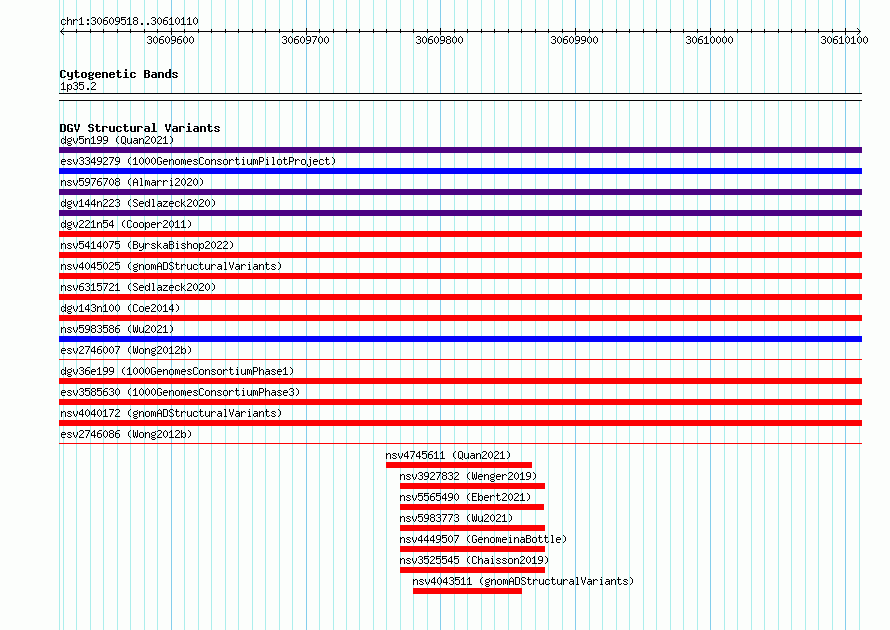The image size is (890, 630).
Task: Click the red dgv36e199 variant bar
Action: [x=460, y=381]
